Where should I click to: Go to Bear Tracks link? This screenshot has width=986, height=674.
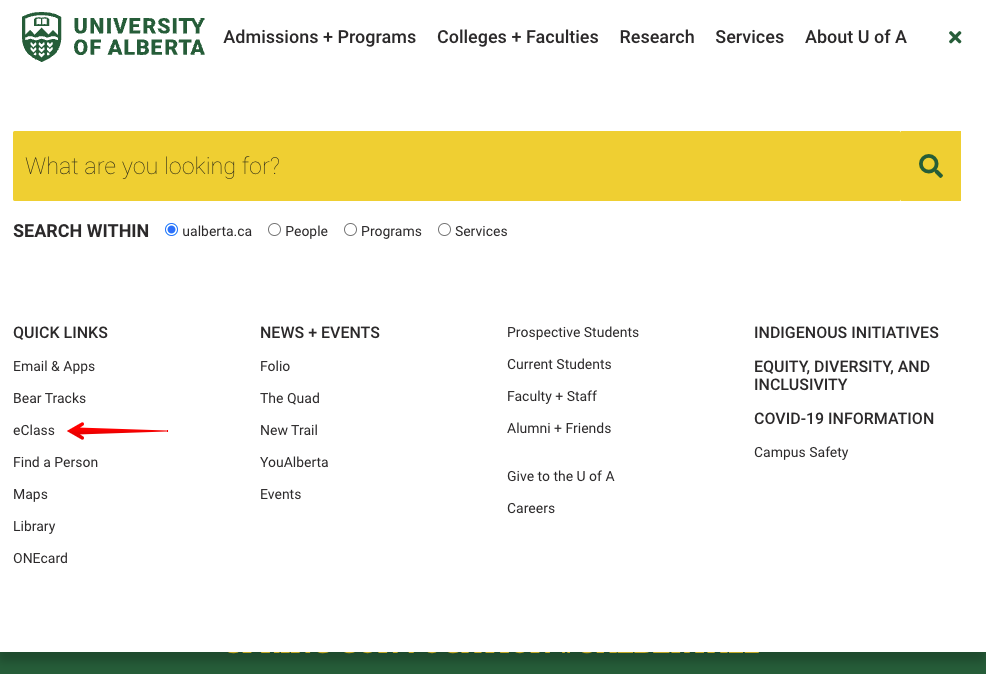pyautogui.click(x=49, y=398)
